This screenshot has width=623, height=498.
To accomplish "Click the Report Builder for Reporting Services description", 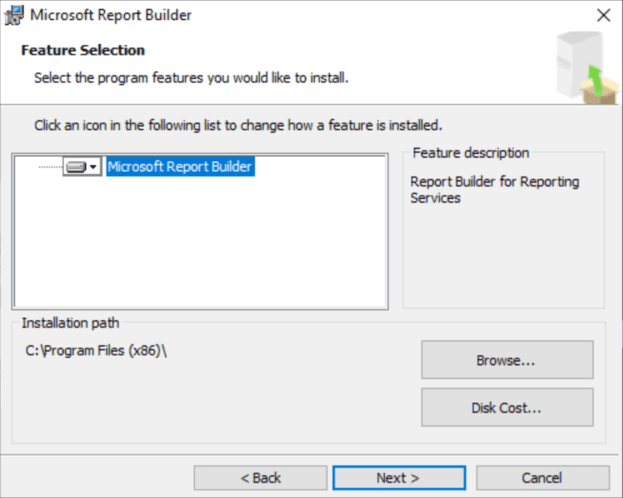I will [x=494, y=190].
